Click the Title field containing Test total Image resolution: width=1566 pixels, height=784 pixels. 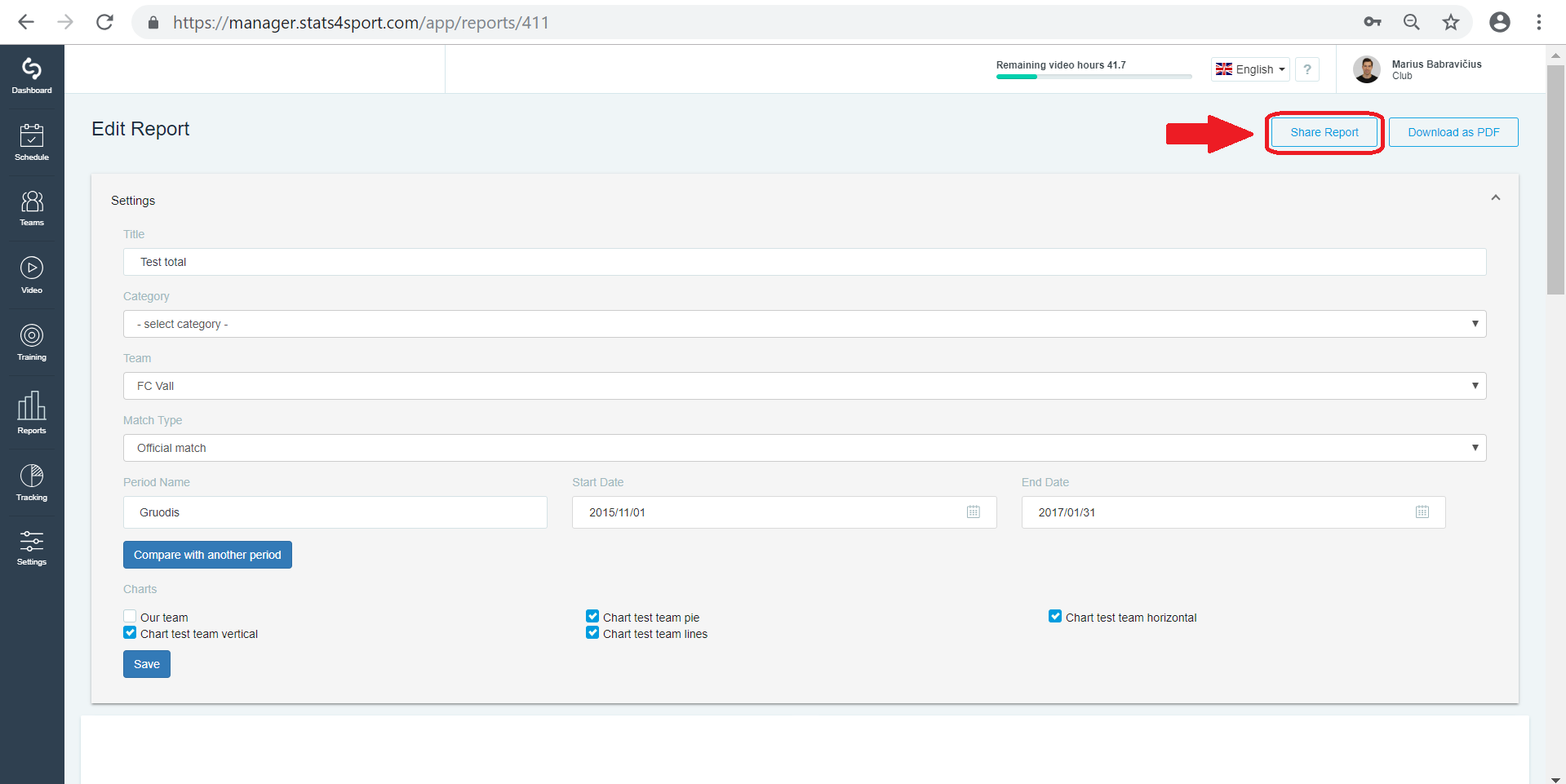[x=805, y=262]
